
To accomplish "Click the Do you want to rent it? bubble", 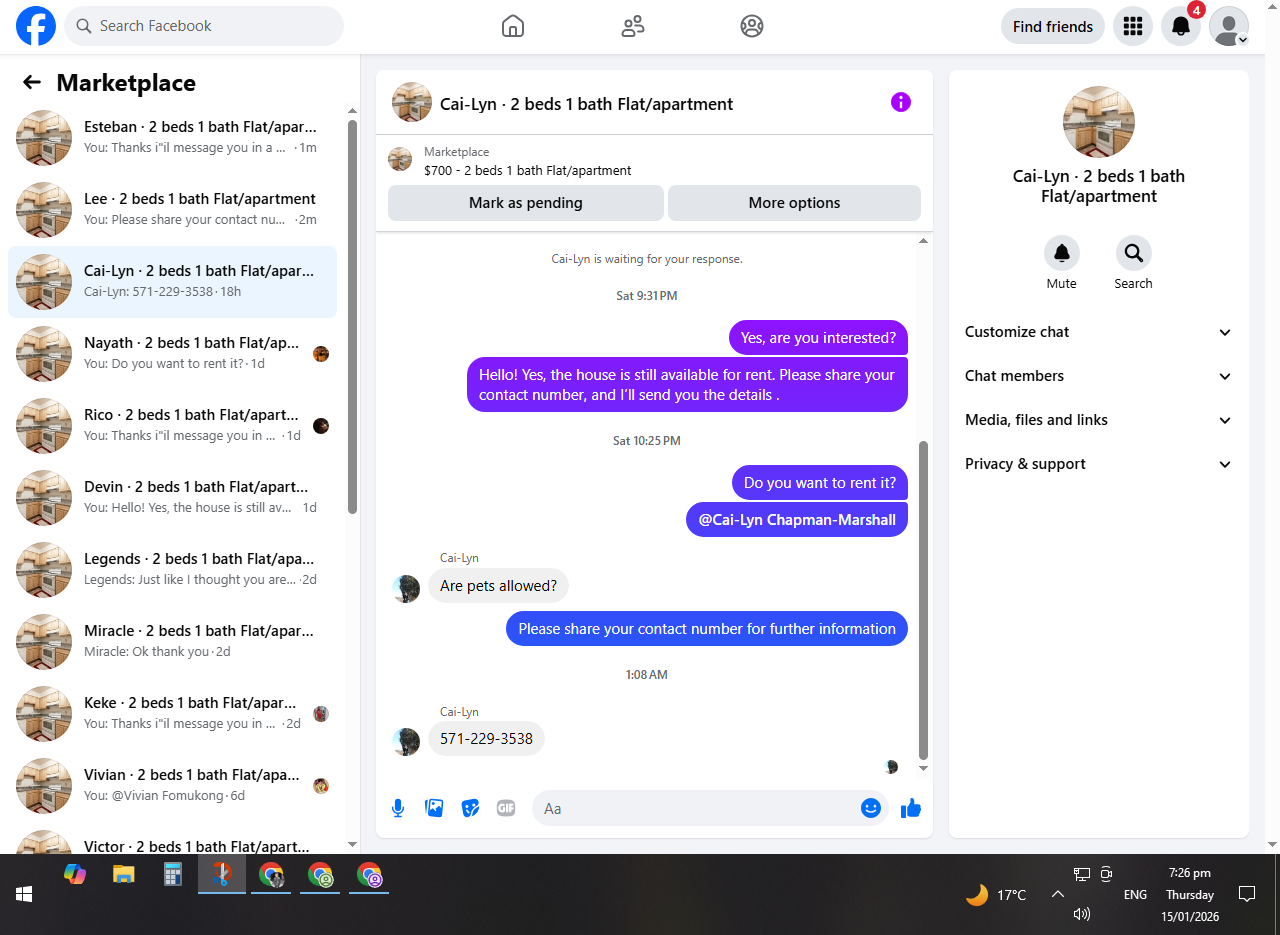I will [x=820, y=482].
